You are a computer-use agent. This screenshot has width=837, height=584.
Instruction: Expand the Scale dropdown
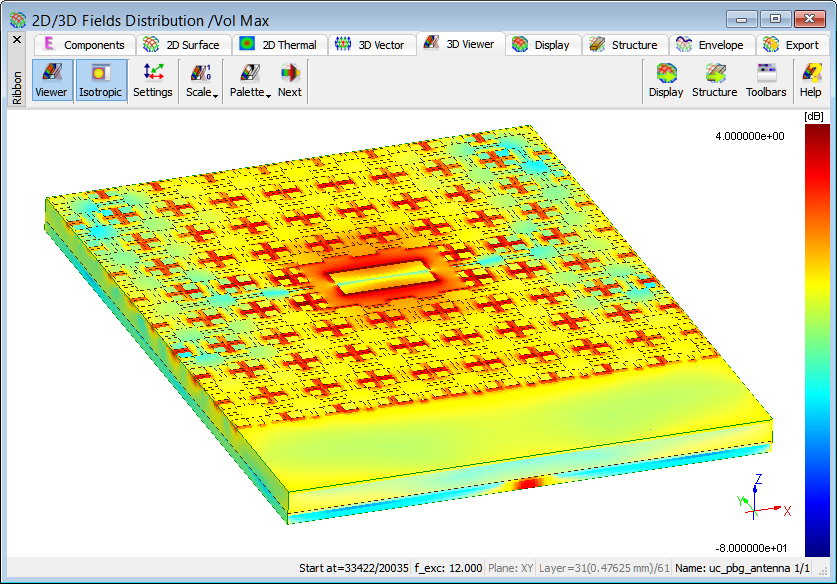pyautogui.click(x=202, y=80)
